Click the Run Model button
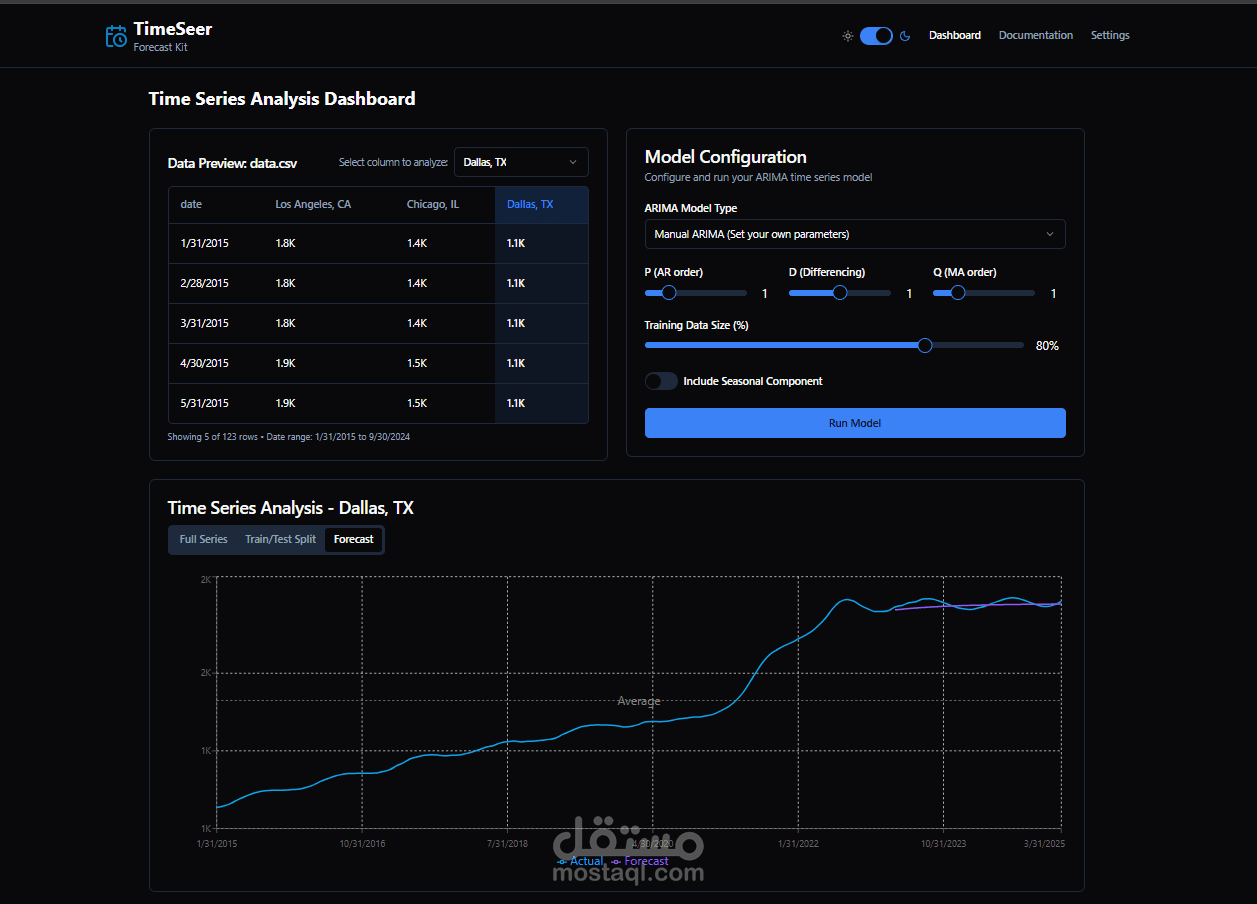 (855, 423)
